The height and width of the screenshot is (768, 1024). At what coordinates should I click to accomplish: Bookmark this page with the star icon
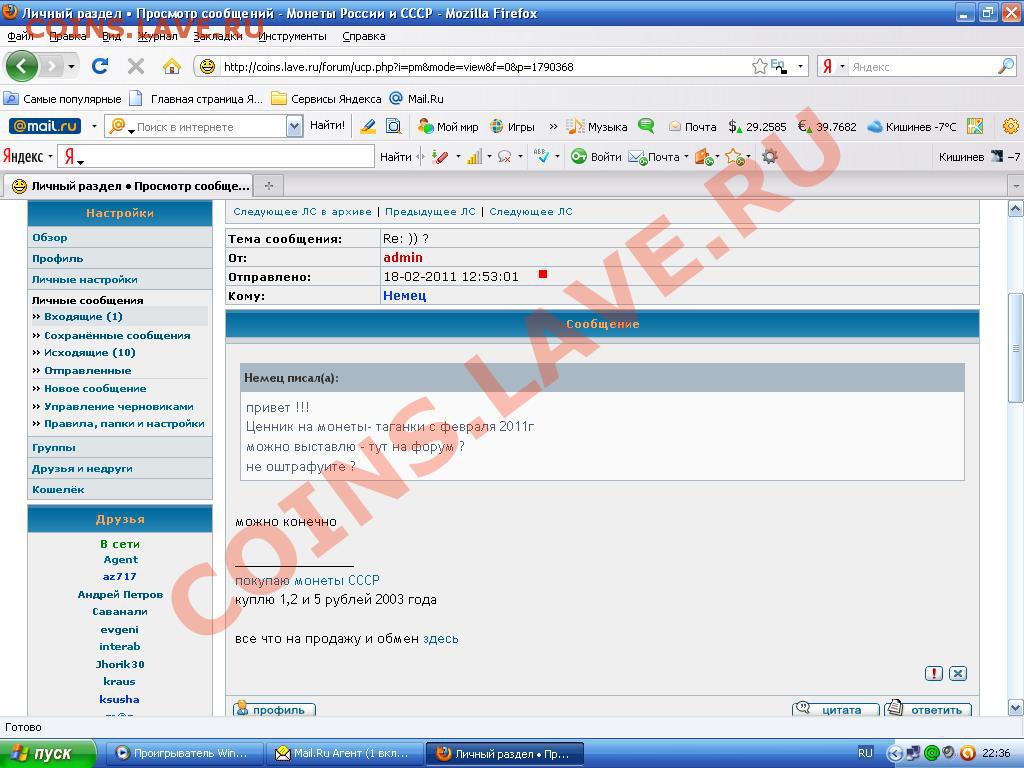759,66
